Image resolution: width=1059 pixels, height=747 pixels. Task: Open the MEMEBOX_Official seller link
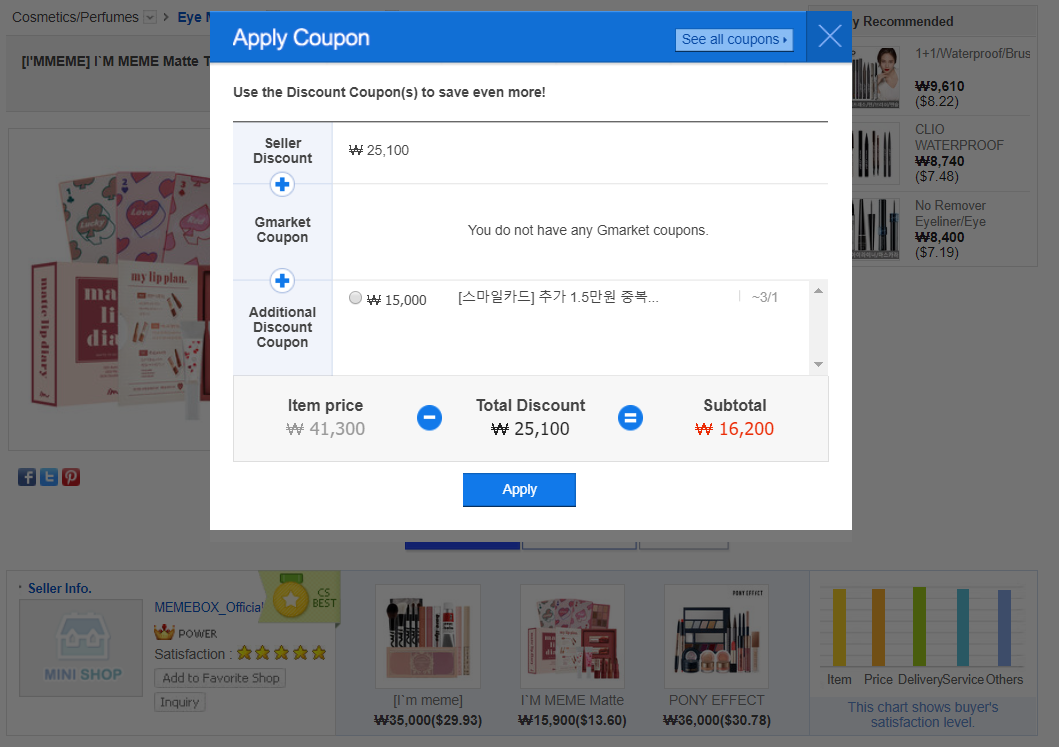pos(208,607)
